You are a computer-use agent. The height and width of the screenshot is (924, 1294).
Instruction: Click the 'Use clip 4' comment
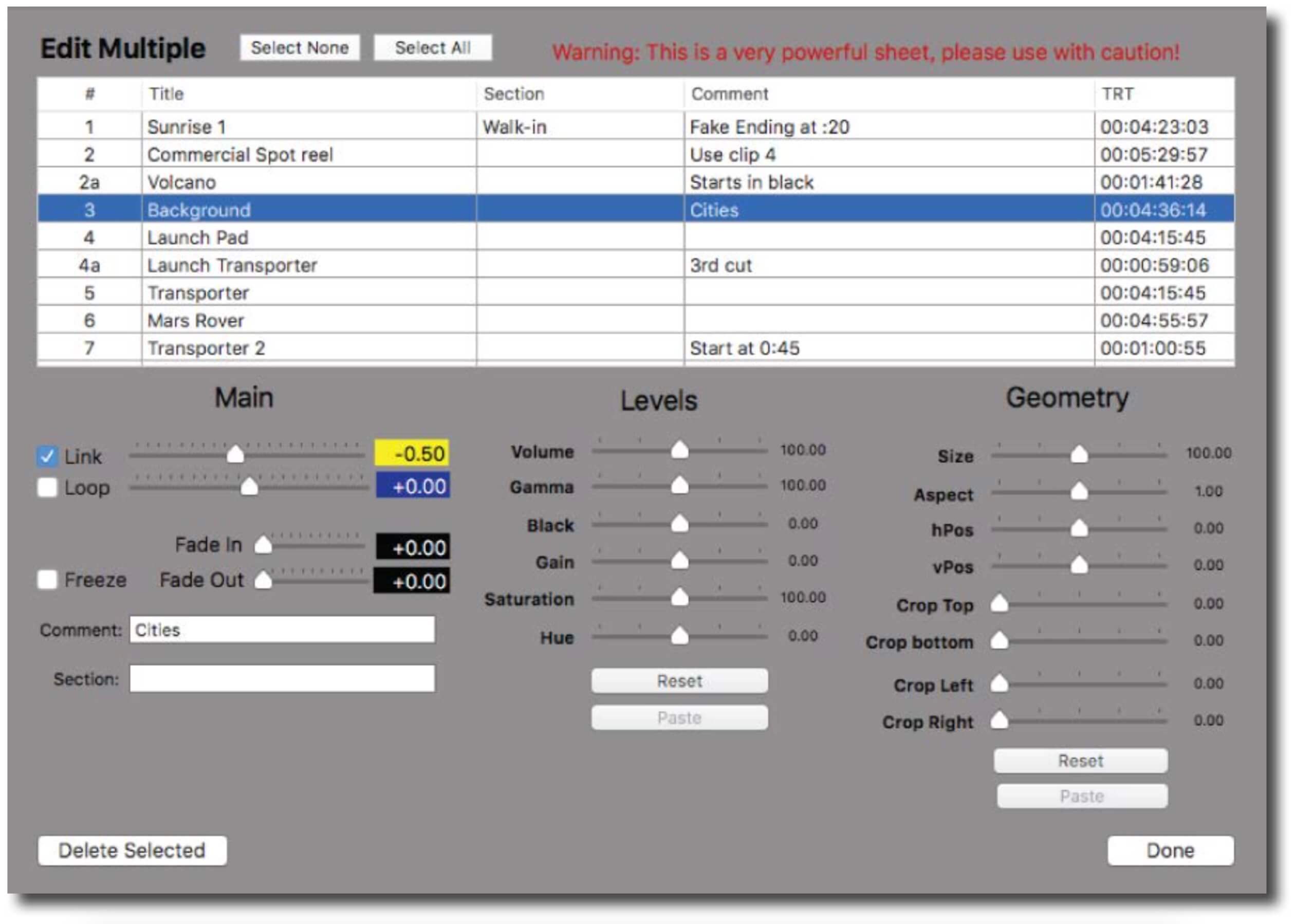click(733, 154)
